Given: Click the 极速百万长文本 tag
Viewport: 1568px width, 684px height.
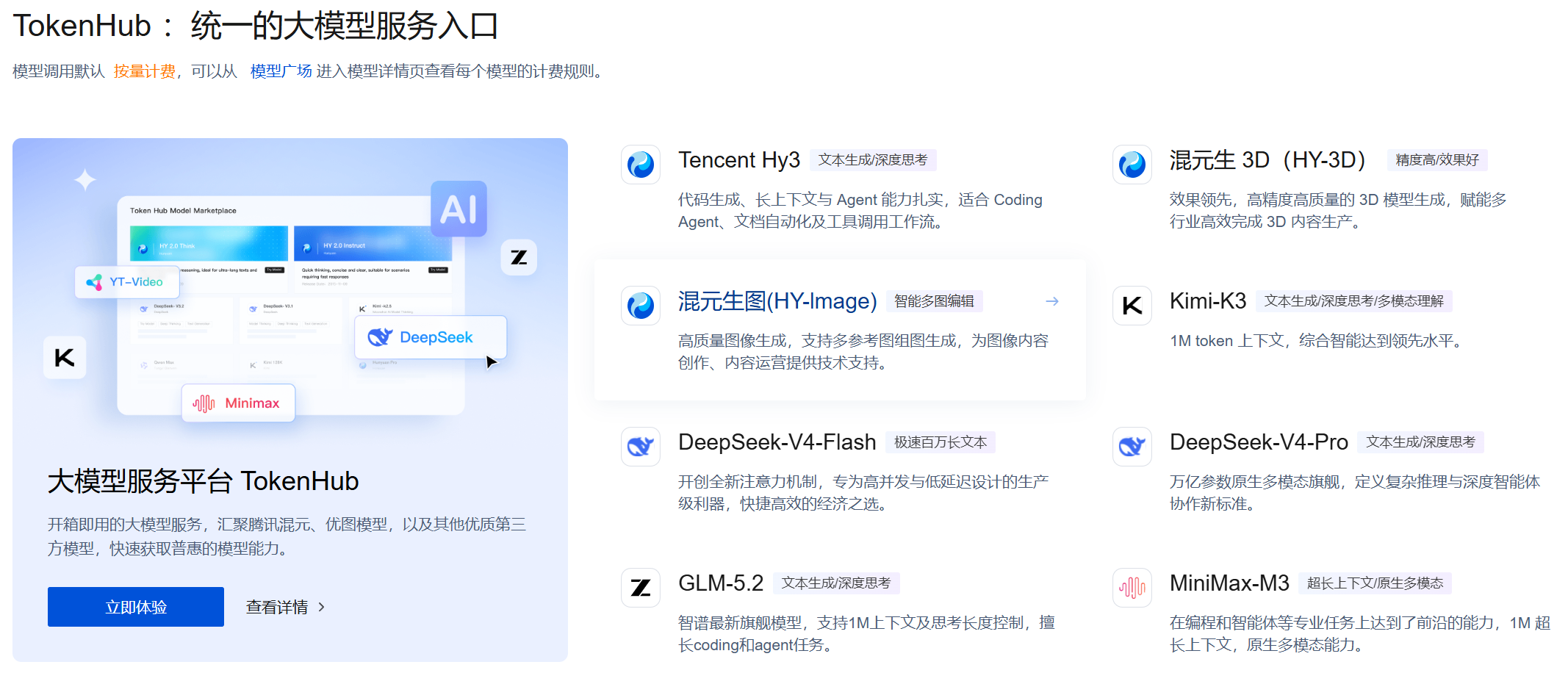Looking at the screenshot, I should pyautogui.click(x=941, y=442).
